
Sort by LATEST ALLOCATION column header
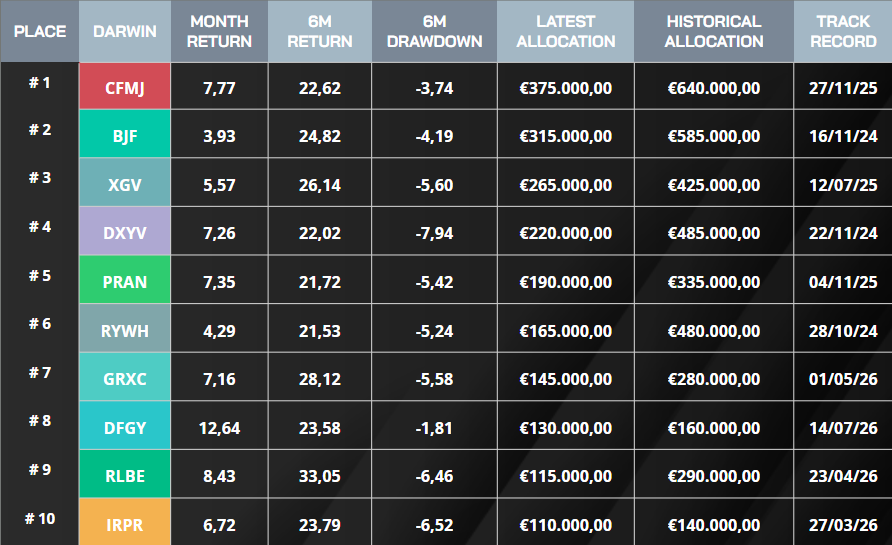coord(565,31)
